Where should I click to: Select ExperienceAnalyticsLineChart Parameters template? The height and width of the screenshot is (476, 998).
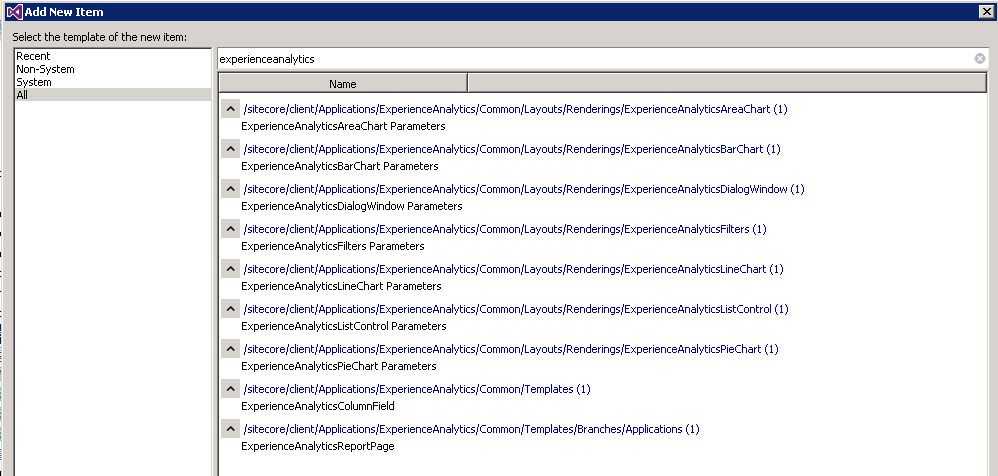pos(341,286)
